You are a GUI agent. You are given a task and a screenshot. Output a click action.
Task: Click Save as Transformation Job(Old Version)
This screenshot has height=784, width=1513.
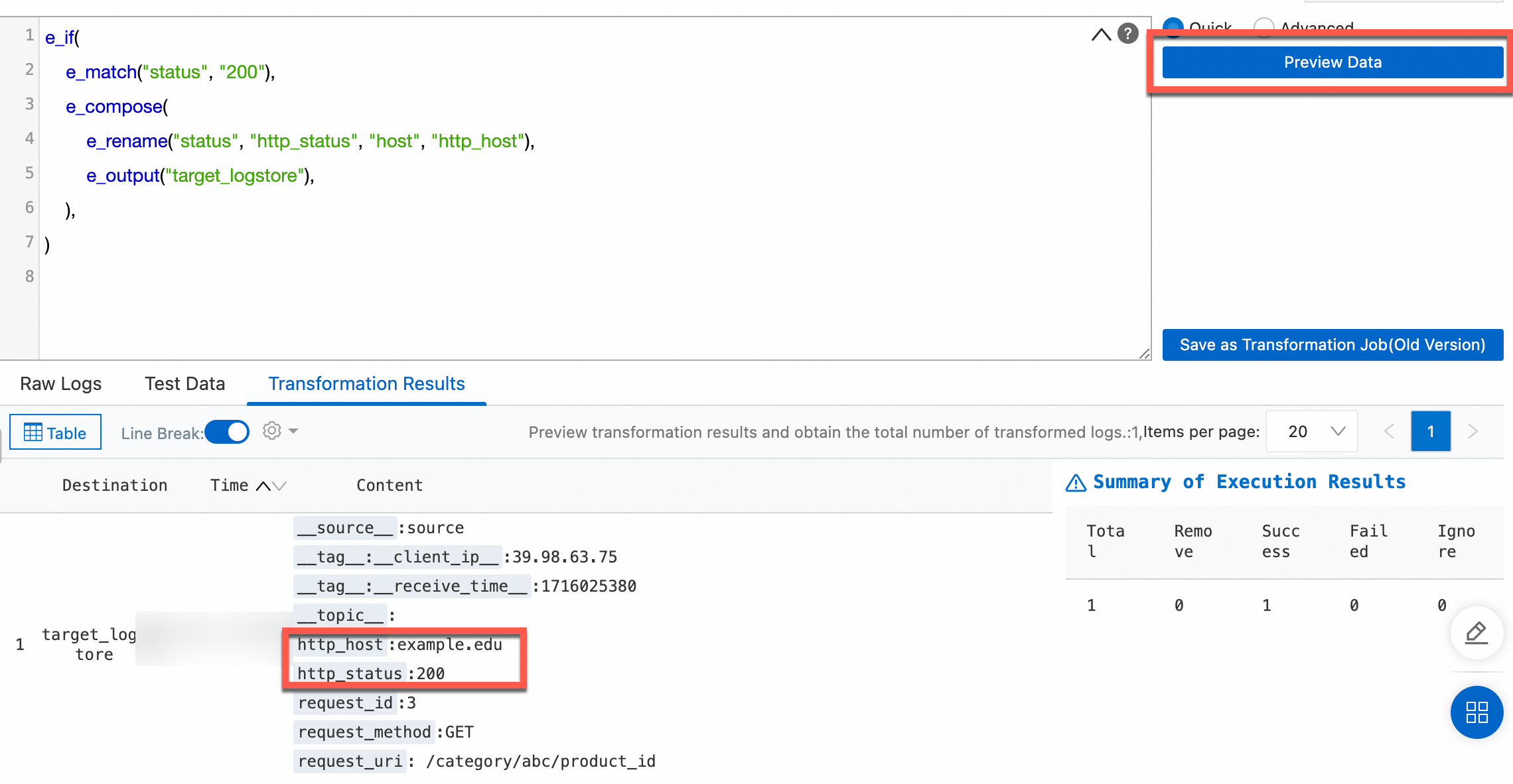pos(1333,345)
